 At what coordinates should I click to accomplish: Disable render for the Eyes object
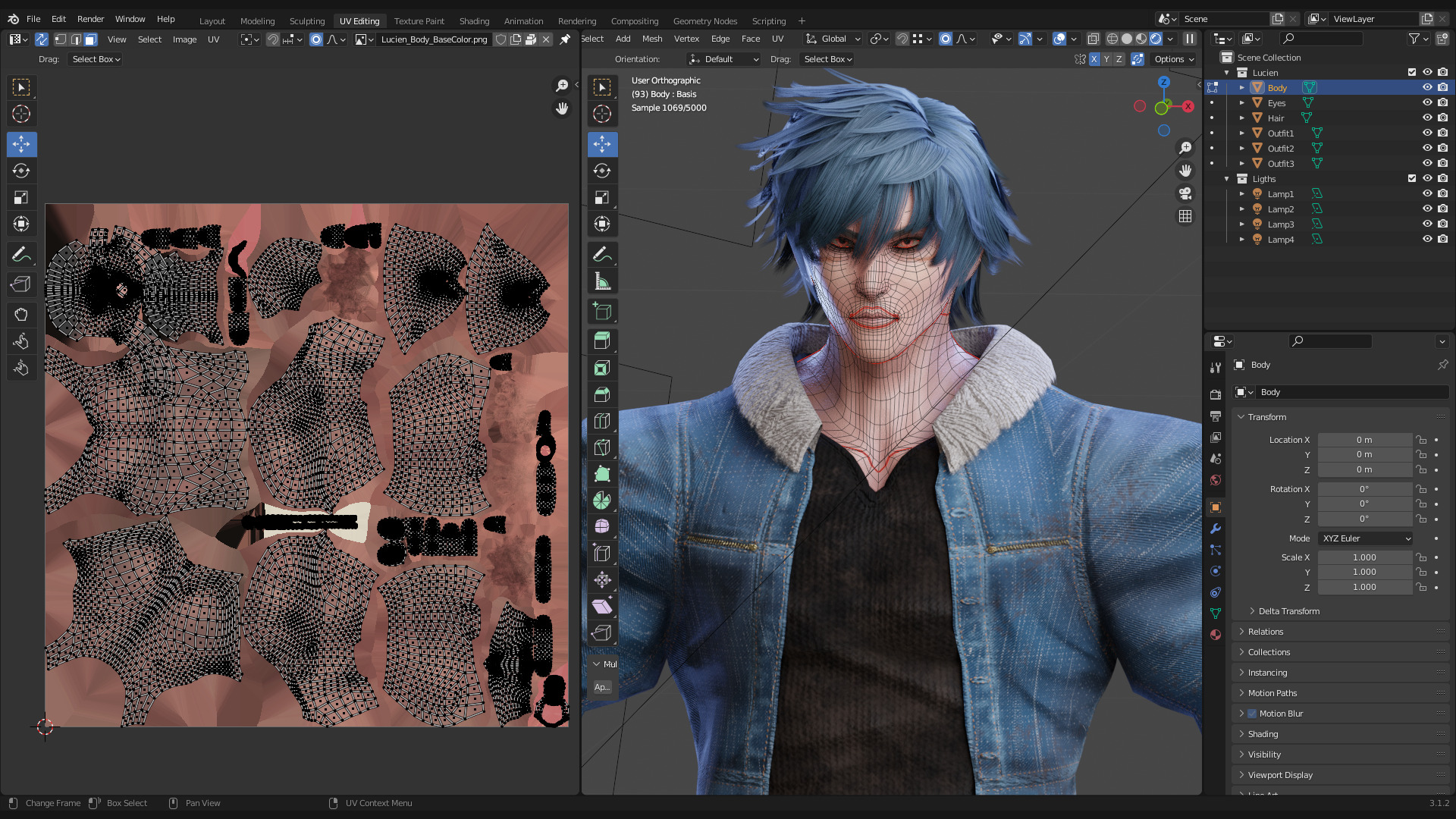click(x=1442, y=102)
